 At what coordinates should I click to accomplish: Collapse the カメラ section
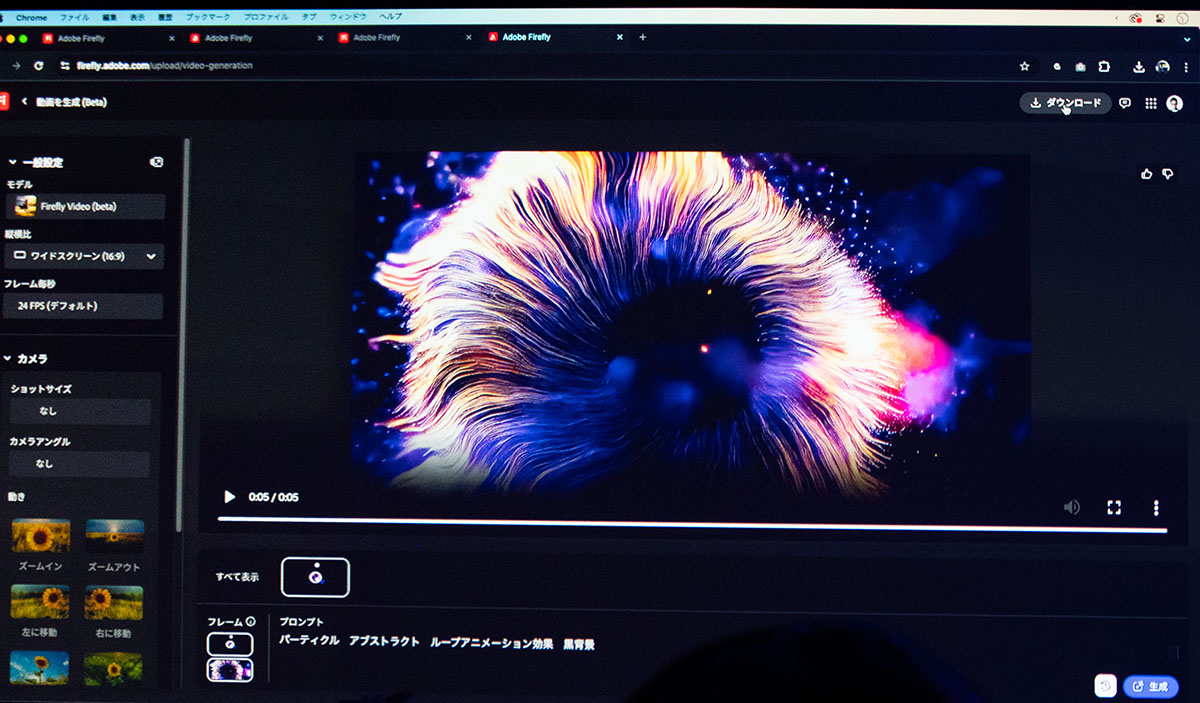[x=8, y=358]
